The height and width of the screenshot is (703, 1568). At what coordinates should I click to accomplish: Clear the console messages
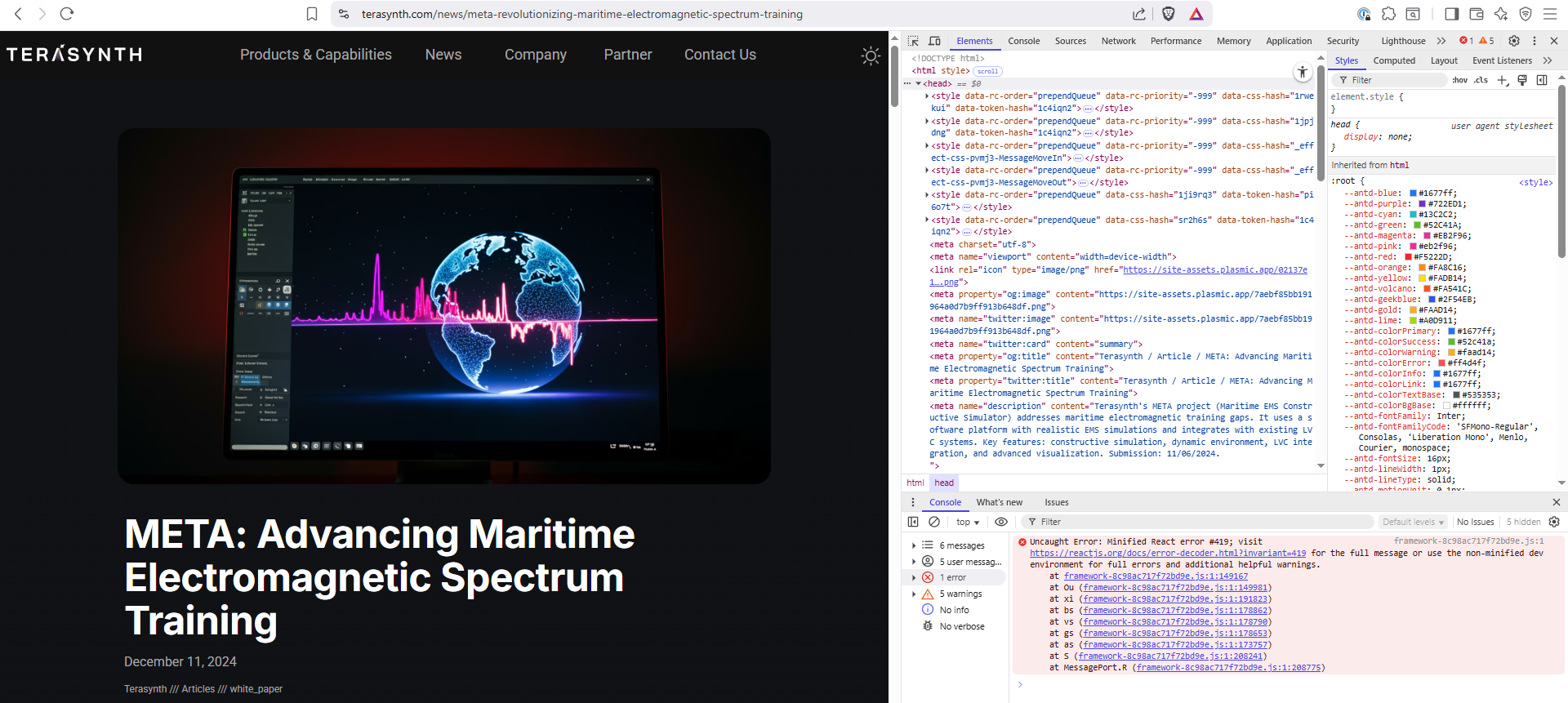click(934, 522)
